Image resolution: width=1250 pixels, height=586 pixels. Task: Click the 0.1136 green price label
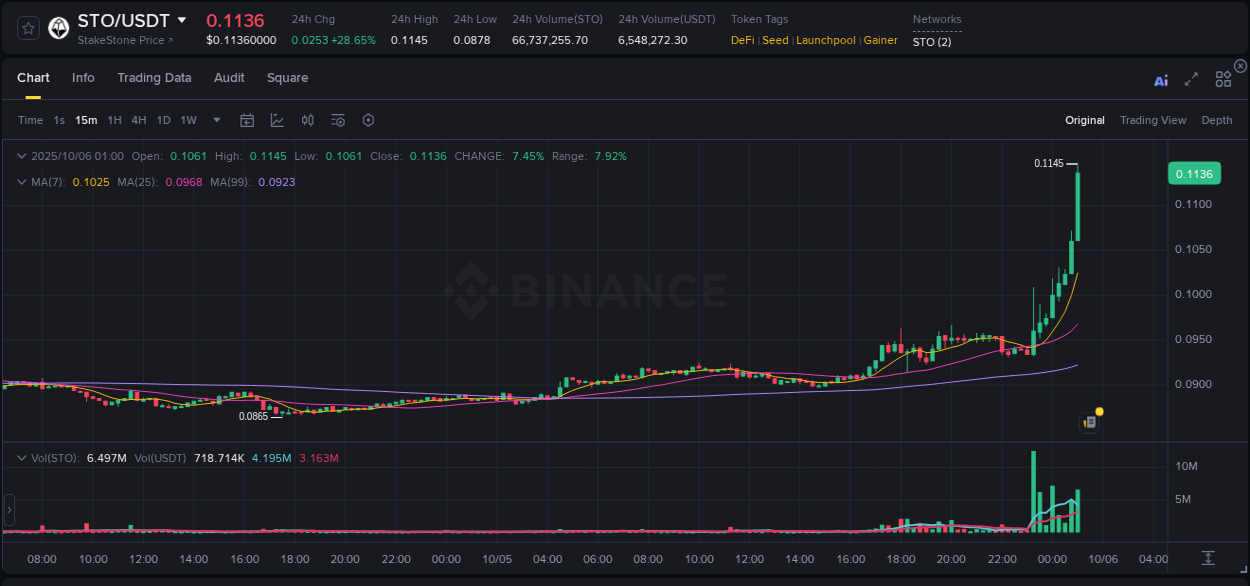tap(1194, 173)
